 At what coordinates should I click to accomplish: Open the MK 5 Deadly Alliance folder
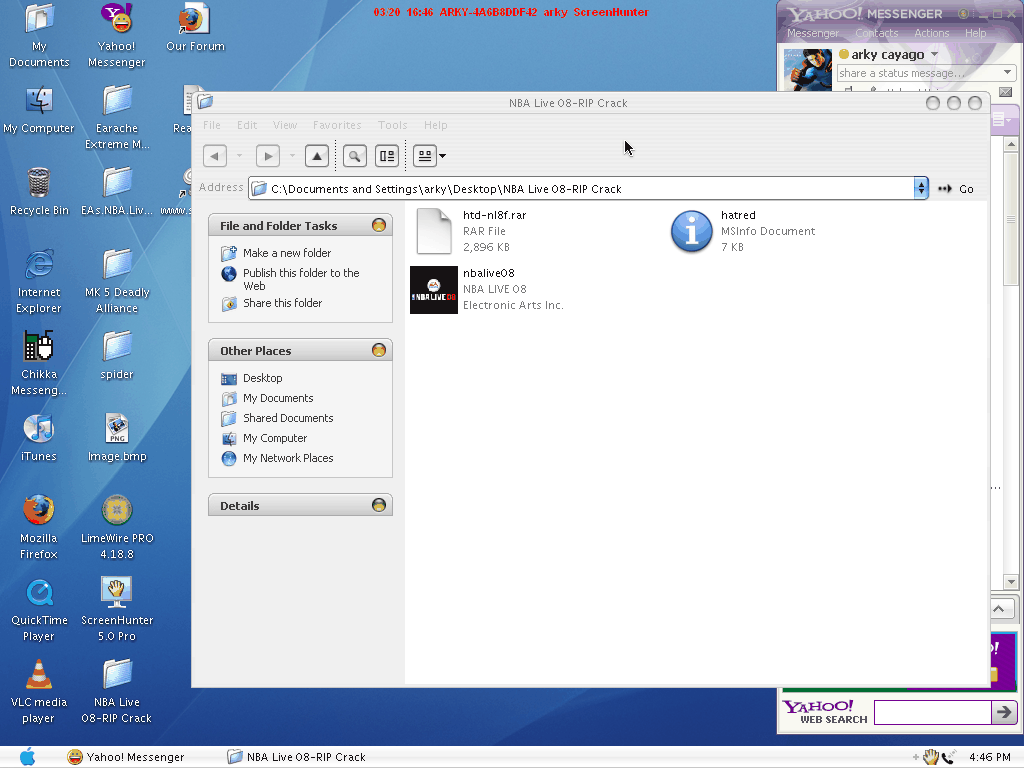tap(117, 281)
